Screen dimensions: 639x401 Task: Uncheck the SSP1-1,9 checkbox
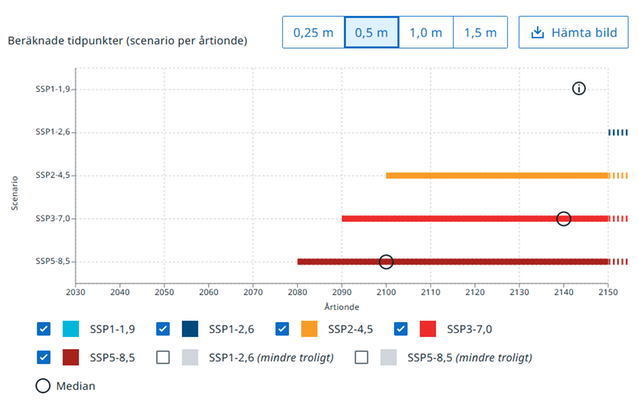click(43, 329)
